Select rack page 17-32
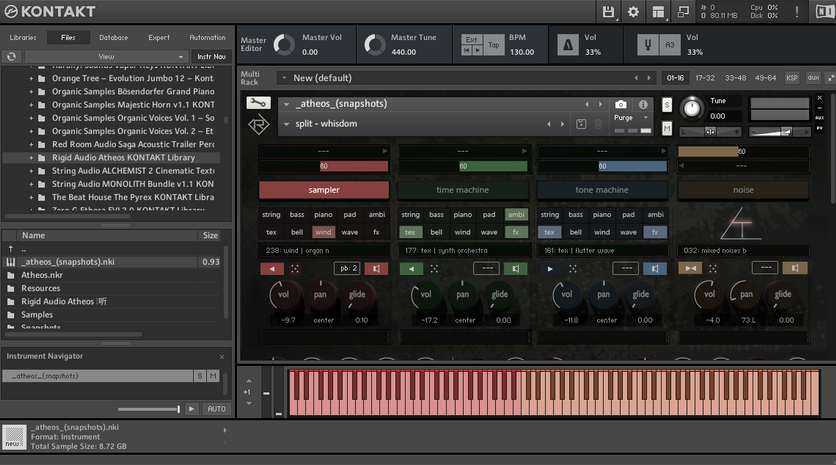 point(705,78)
